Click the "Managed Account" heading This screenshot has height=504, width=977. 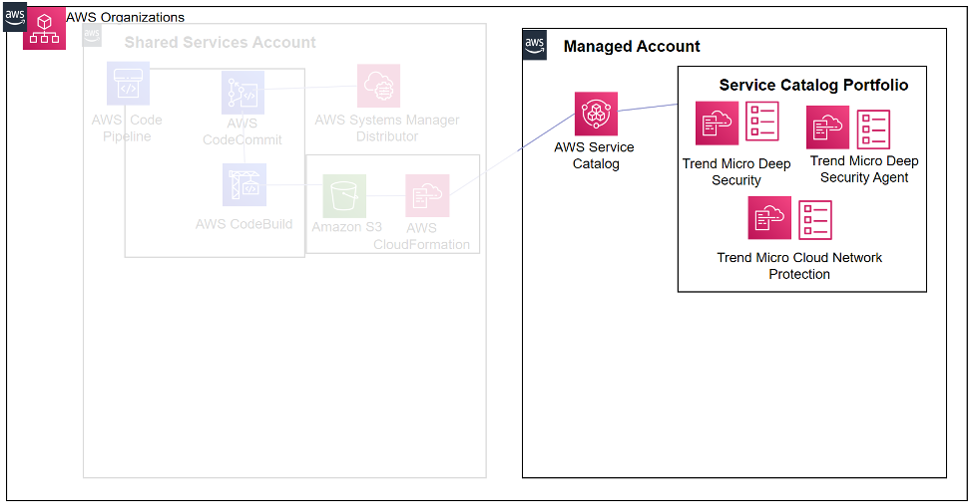click(632, 47)
